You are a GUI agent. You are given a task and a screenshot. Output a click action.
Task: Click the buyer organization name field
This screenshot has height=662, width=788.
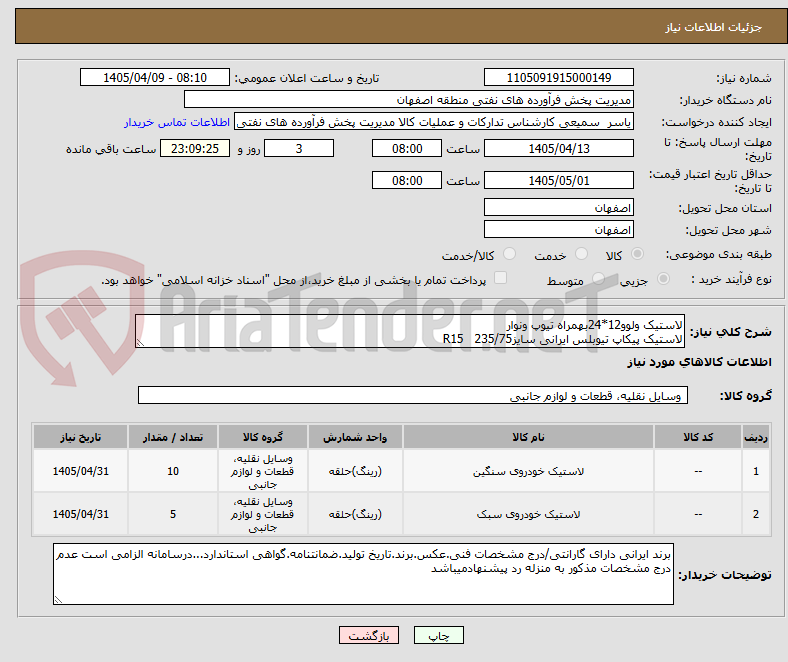409,100
